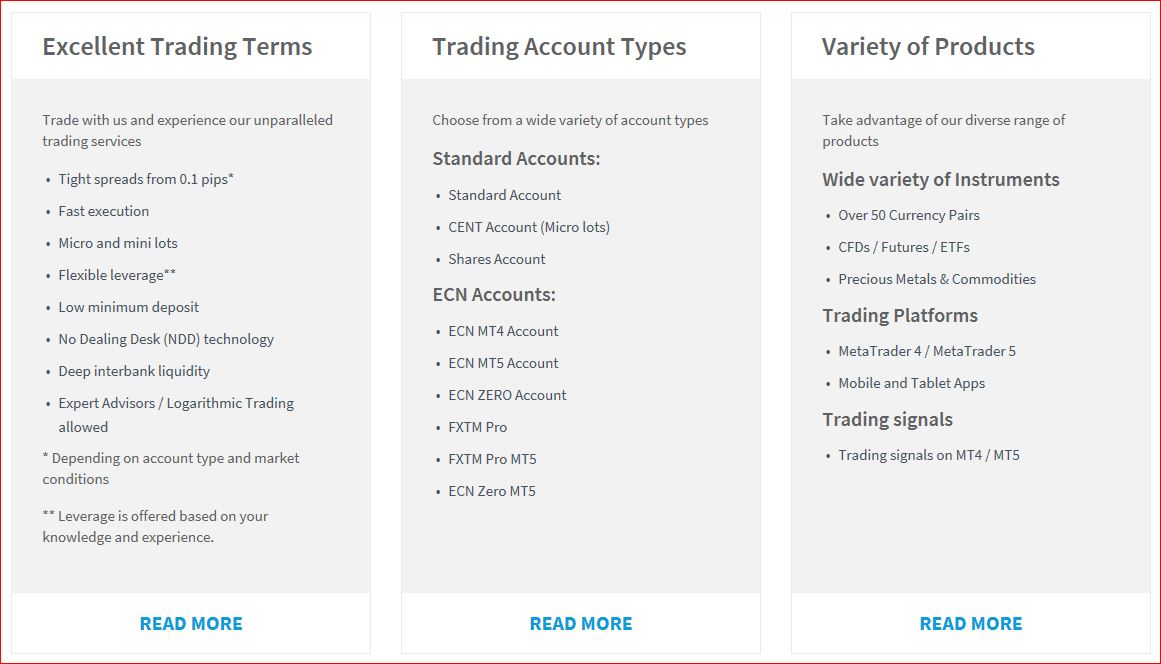Click Tight spreads from 0.1 pips item

point(146,179)
